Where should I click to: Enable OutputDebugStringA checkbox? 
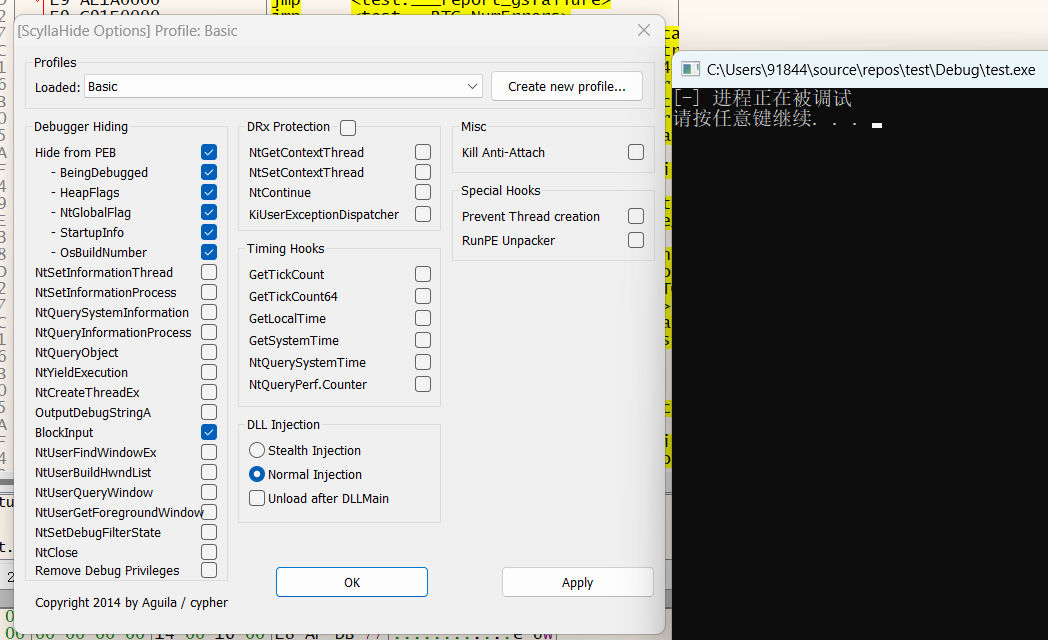[x=209, y=413]
